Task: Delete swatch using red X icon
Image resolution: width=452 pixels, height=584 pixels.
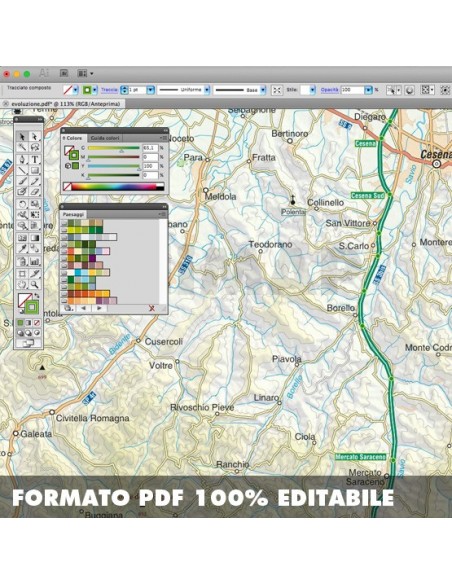Action: click(x=152, y=308)
